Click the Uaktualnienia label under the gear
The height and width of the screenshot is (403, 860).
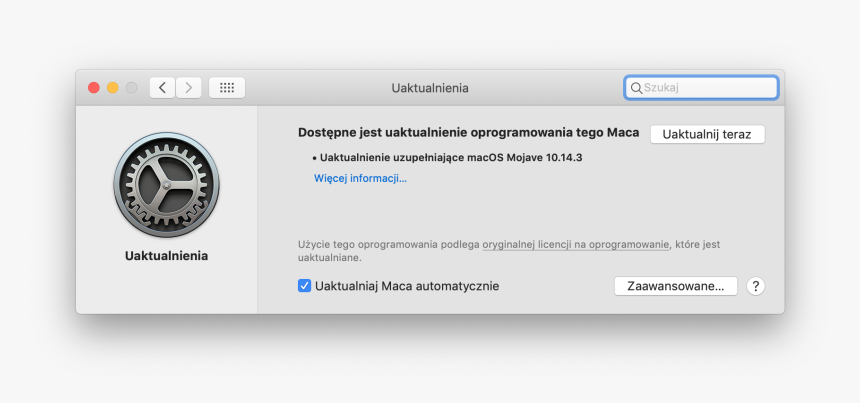[x=166, y=256]
